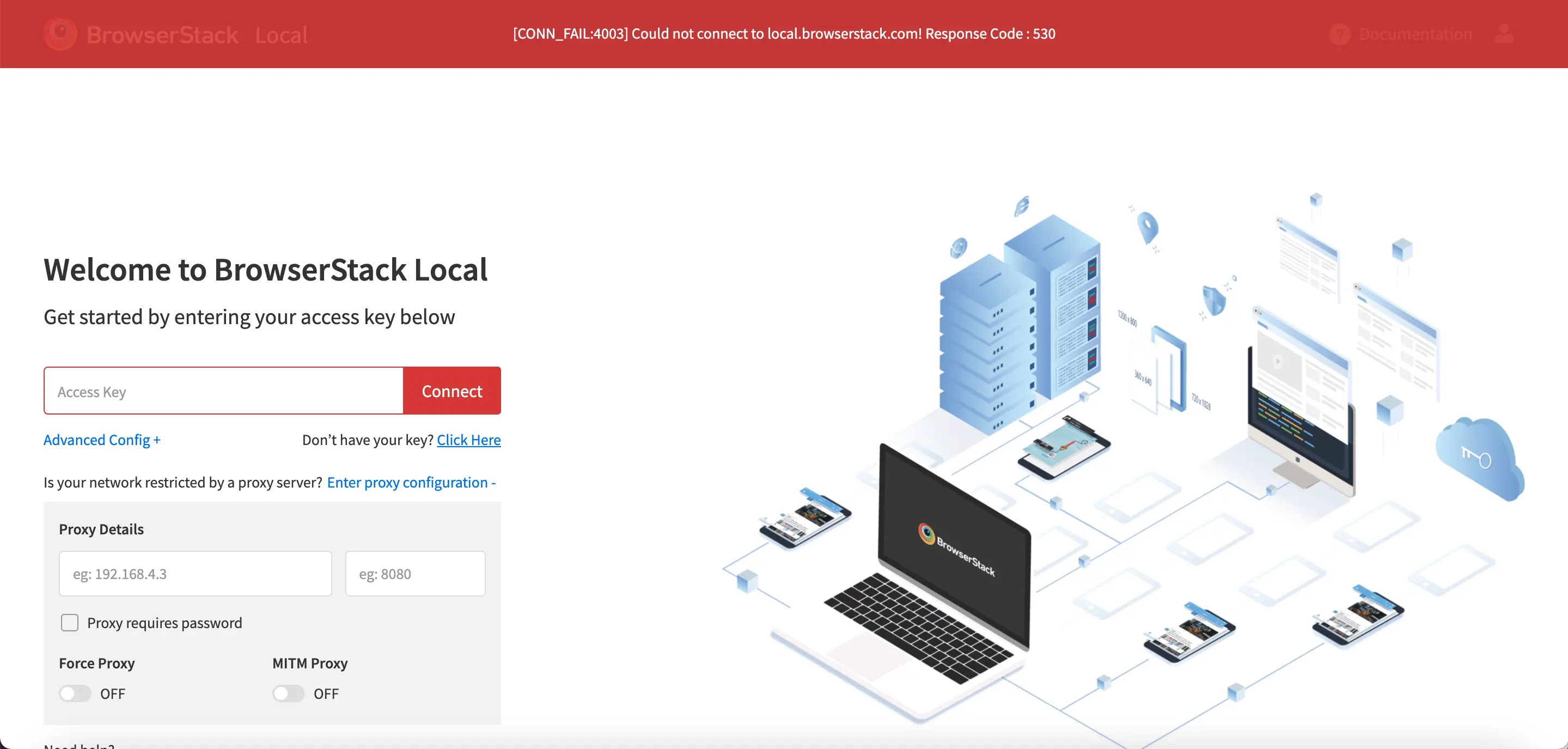Viewport: 1568px width, 749px height.
Task: Click the proxy port 8080 field
Action: tap(415, 574)
